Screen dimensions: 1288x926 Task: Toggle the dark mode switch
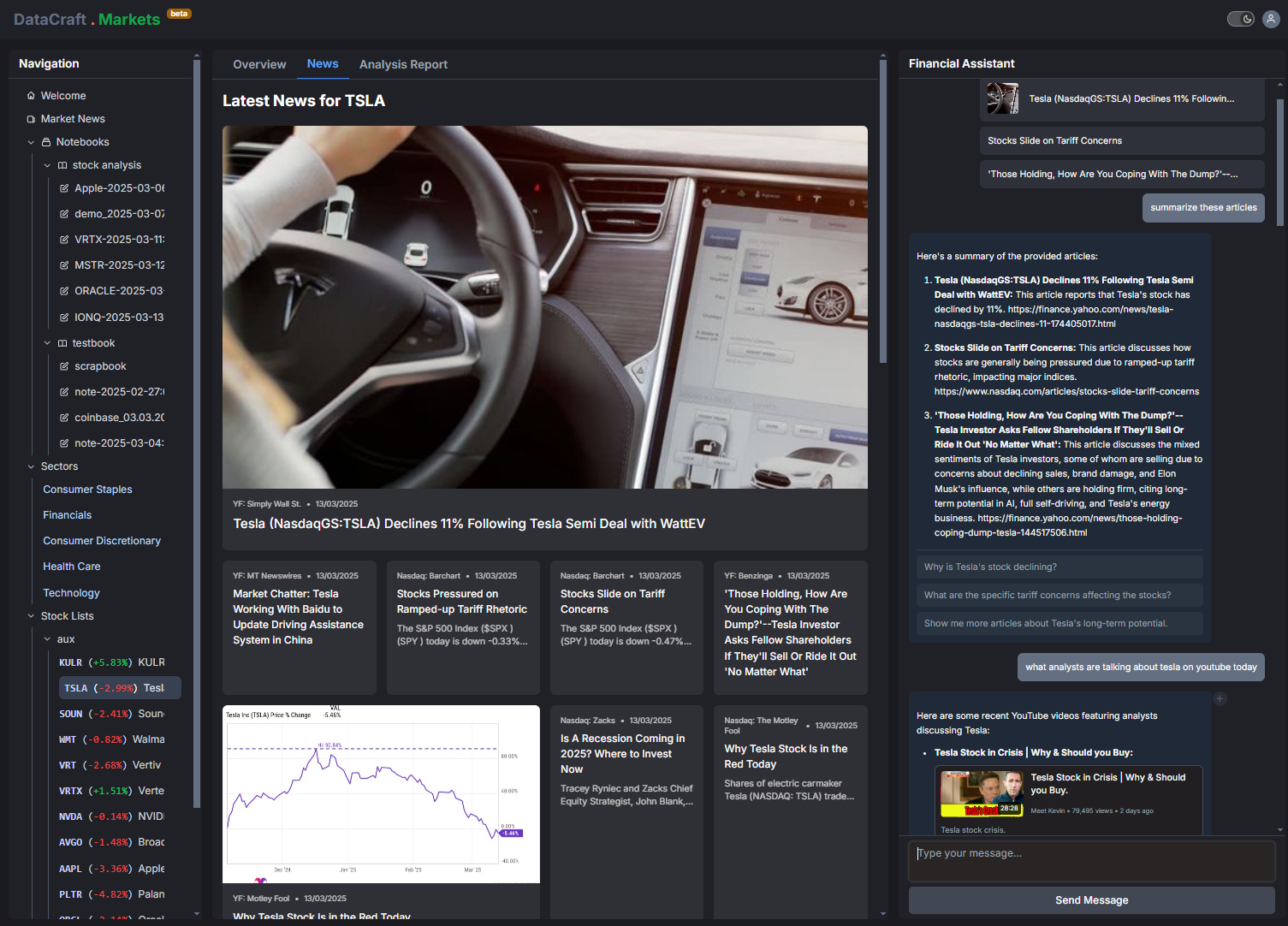click(x=1240, y=19)
